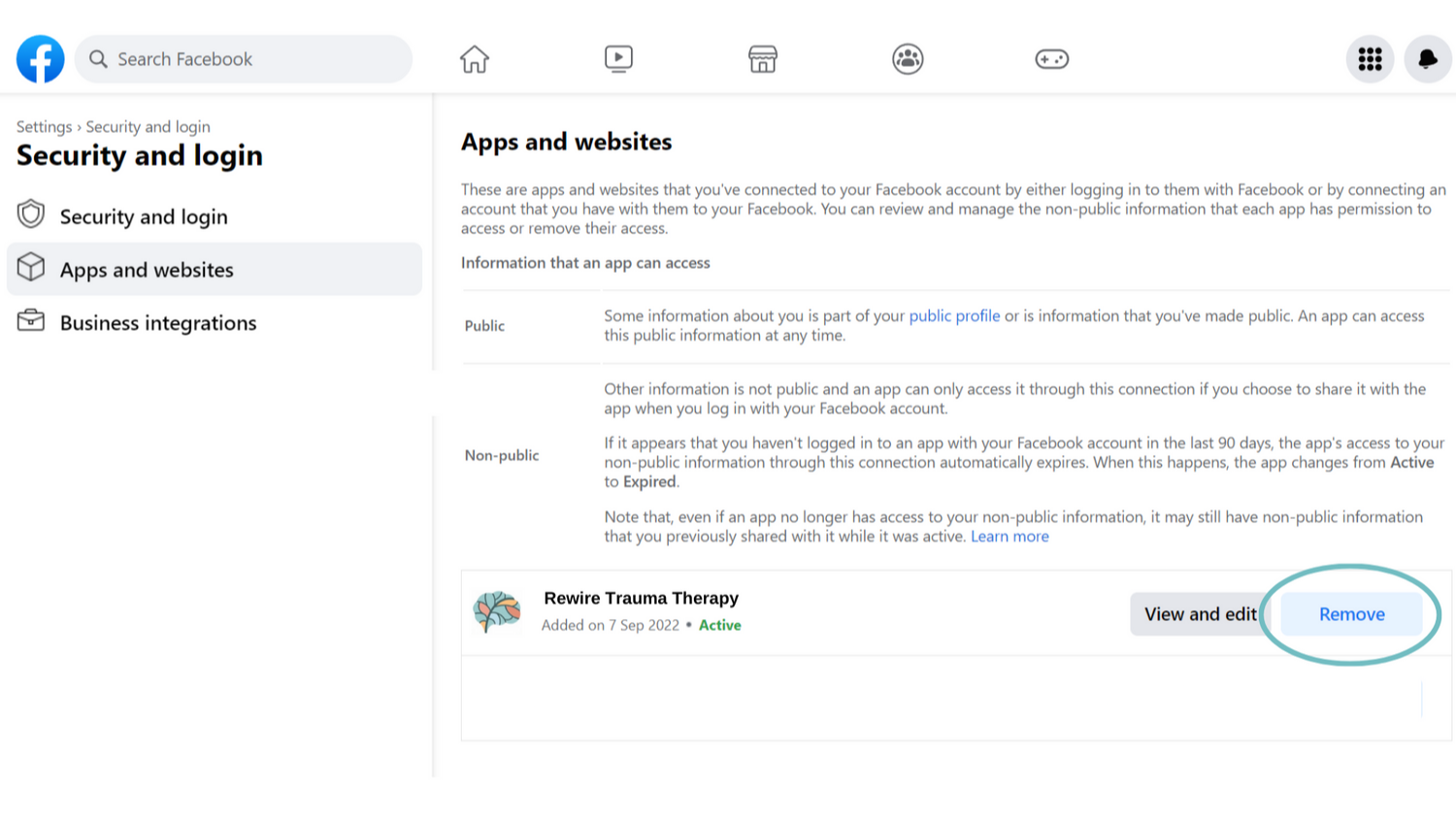Open the Groups icon
The height and width of the screenshot is (818, 1456).
(x=908, y=59)
